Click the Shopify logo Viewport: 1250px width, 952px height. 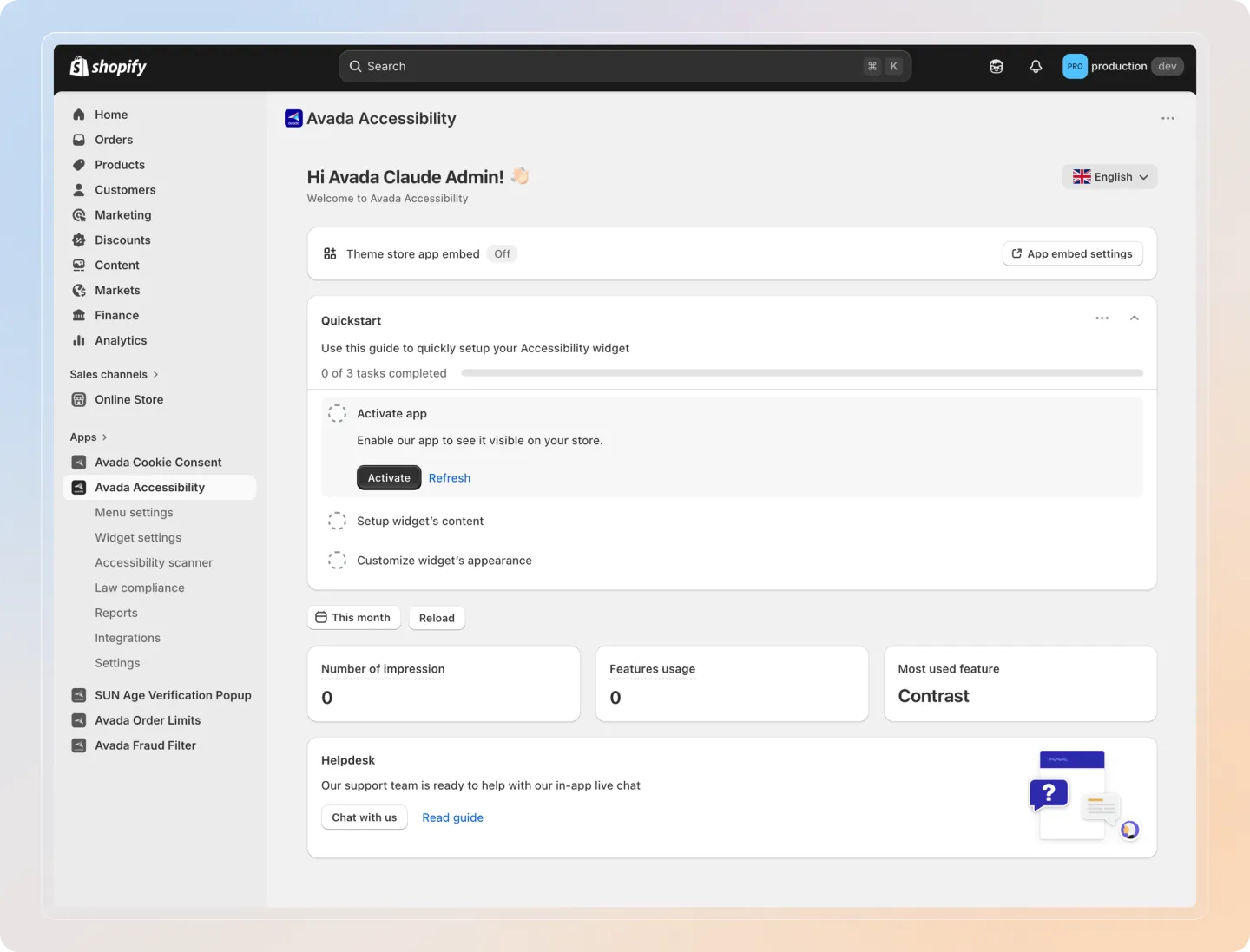(109, 66)
